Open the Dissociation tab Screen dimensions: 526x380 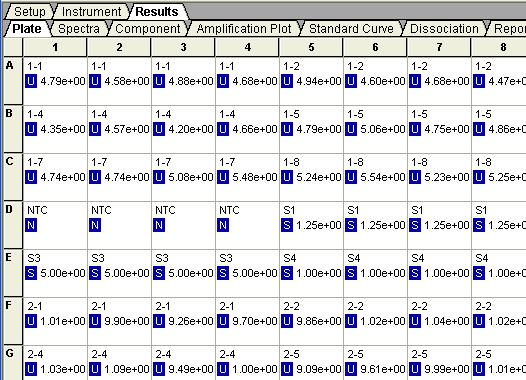click(x=444, y=29)
